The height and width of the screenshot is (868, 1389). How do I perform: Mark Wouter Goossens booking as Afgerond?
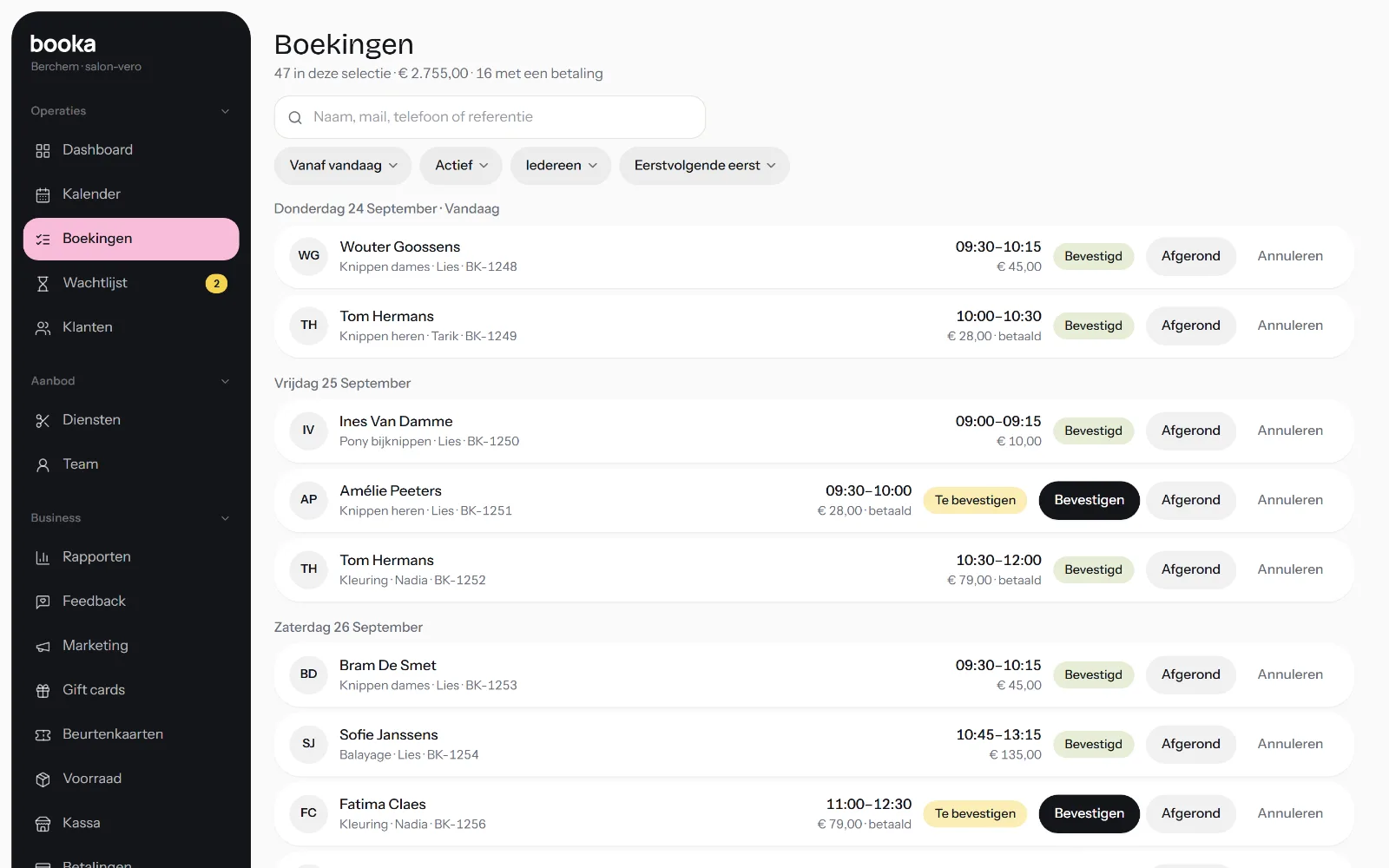pyautogui.click(x=1190, y=256)
